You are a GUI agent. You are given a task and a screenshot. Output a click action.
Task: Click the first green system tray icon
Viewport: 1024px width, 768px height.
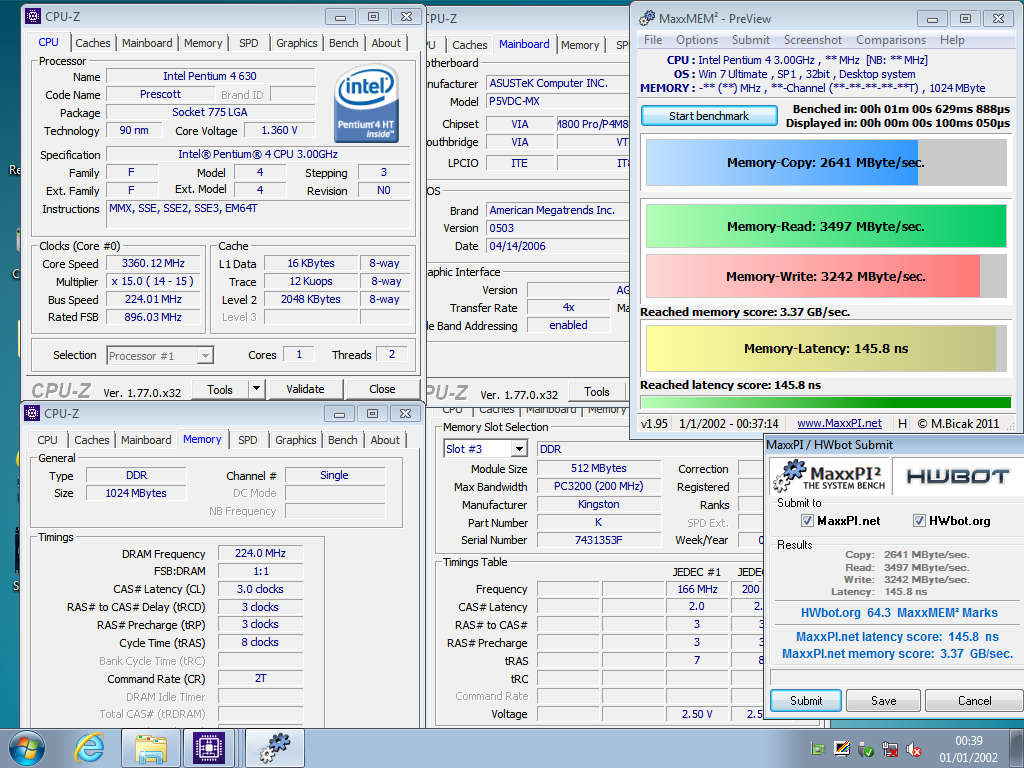(818, 749)
